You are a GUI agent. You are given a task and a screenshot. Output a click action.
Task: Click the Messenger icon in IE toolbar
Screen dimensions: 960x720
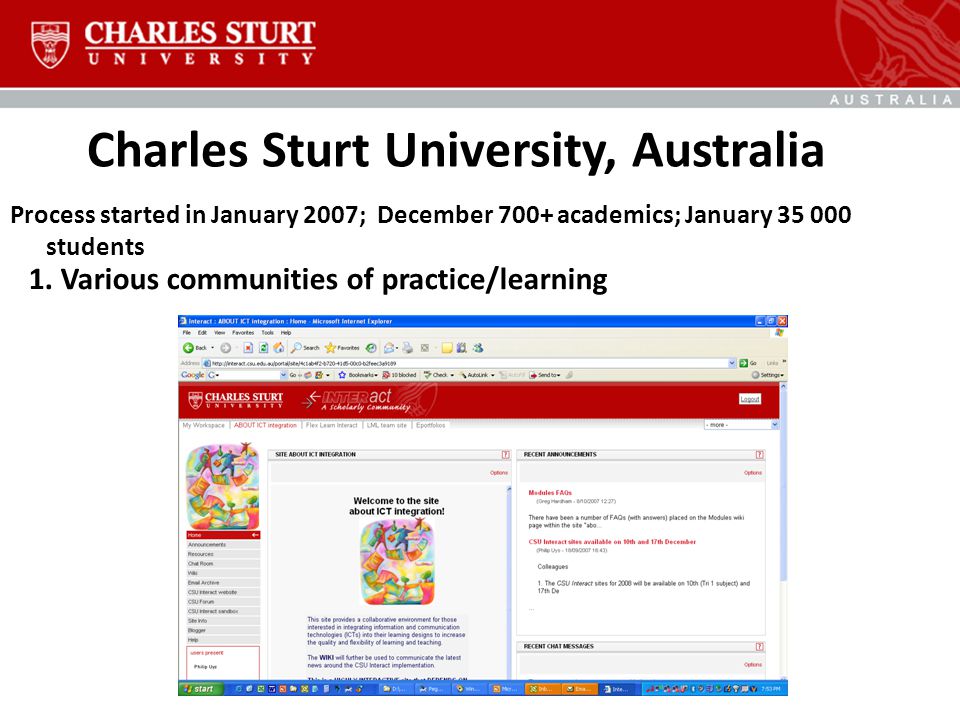pos(478,348)
